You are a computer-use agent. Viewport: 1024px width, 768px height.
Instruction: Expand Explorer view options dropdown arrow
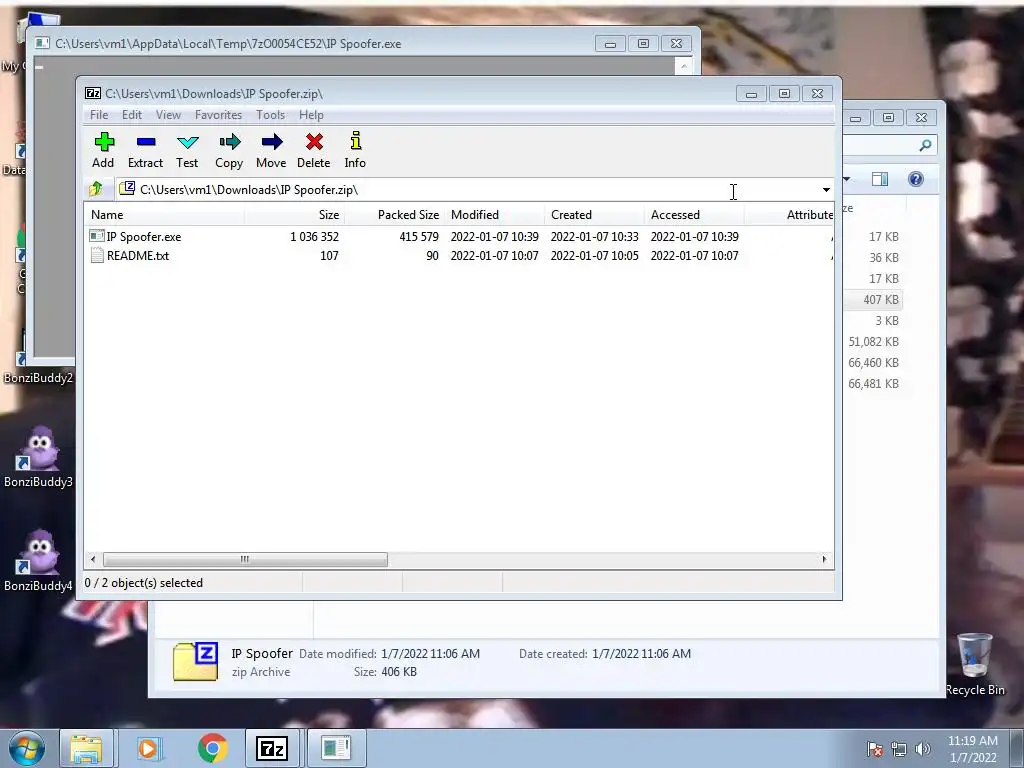pyautogui.click(x=847, y=179)
